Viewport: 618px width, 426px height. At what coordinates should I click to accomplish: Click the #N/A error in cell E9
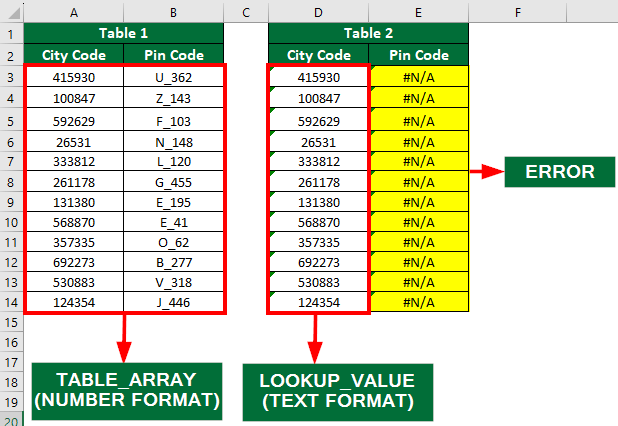point(419,202)
